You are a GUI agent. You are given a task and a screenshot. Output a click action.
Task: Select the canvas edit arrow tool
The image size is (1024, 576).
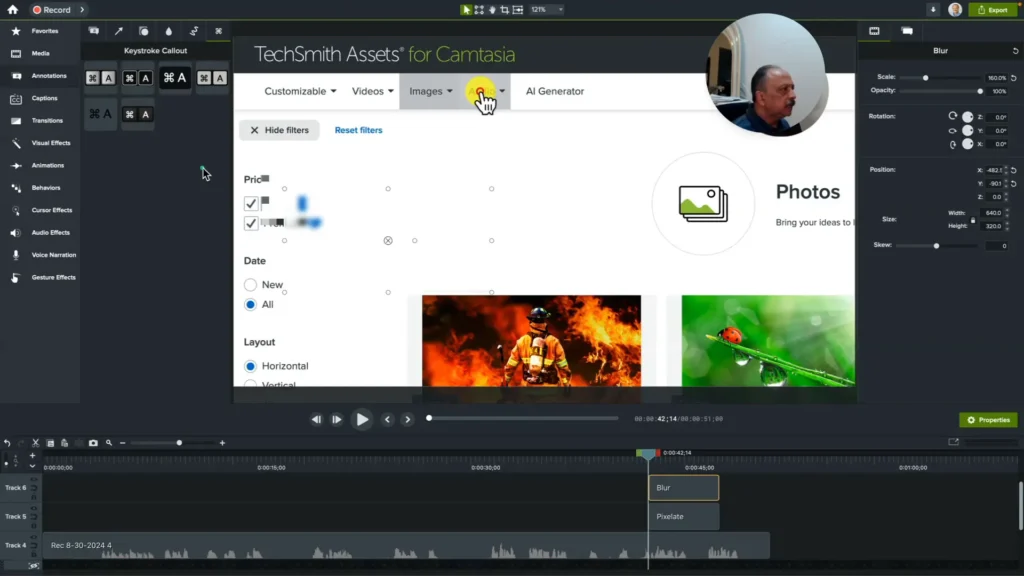click(466, 10)
